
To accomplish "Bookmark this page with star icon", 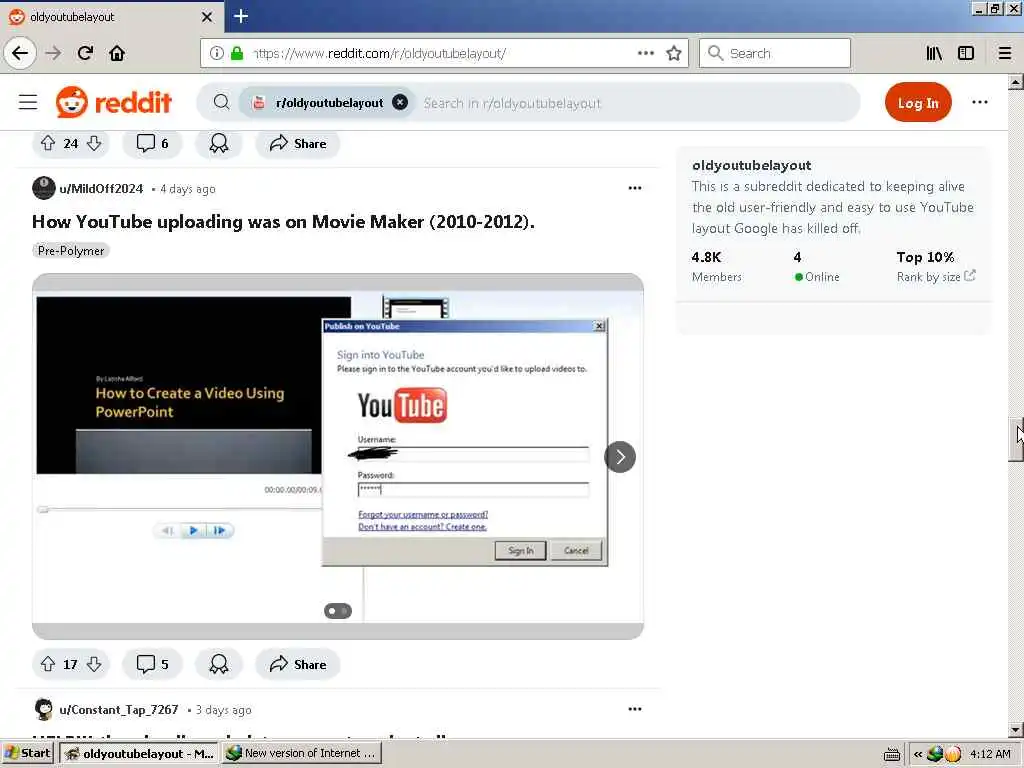I will pos(674,53).
